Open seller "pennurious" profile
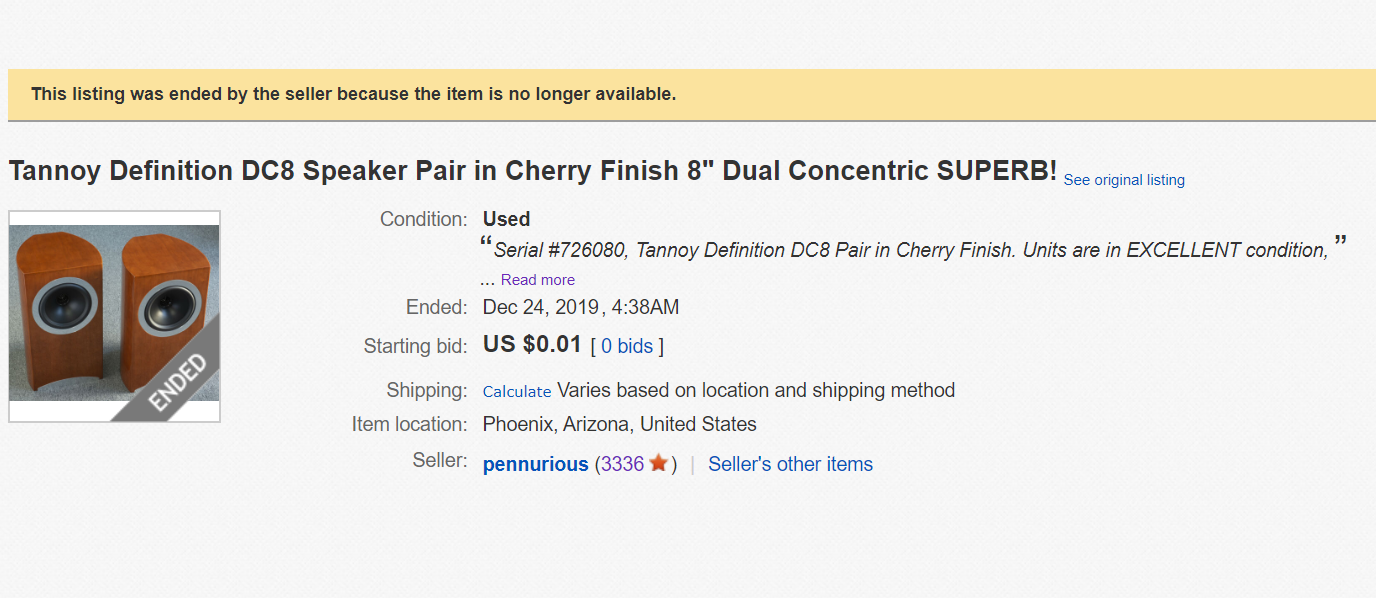 pyautogui.click(x=535, y=464)
